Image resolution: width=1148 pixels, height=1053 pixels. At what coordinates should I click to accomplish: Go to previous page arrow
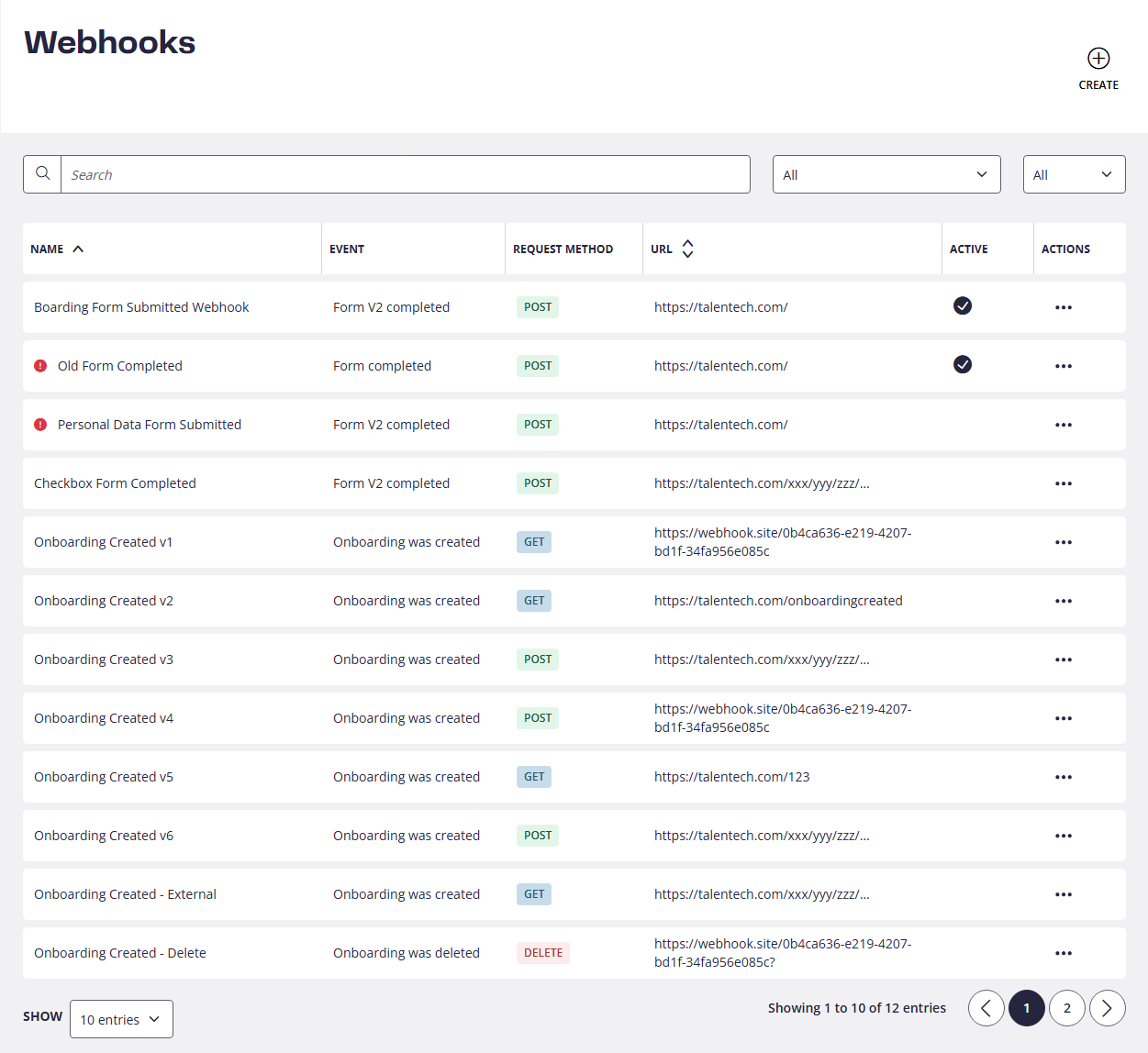tap(986, 1008)
